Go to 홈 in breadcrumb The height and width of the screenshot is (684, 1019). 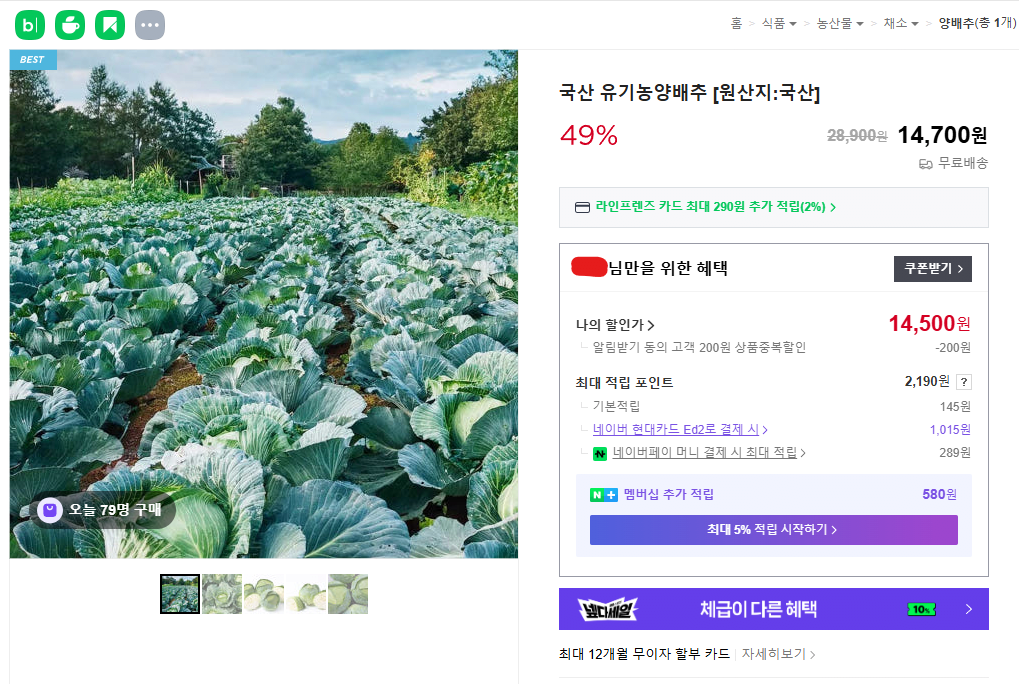736,23
